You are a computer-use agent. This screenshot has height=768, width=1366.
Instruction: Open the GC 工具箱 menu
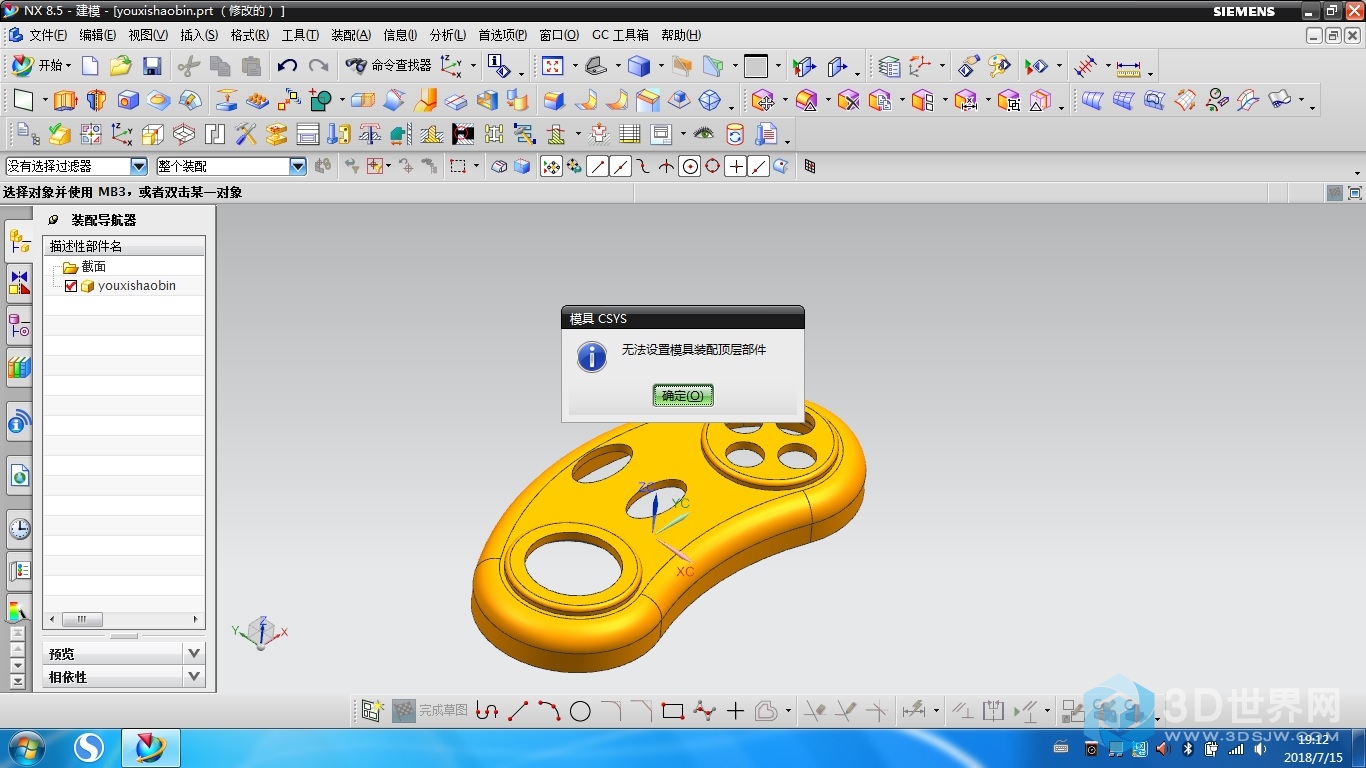click(620, 35)
